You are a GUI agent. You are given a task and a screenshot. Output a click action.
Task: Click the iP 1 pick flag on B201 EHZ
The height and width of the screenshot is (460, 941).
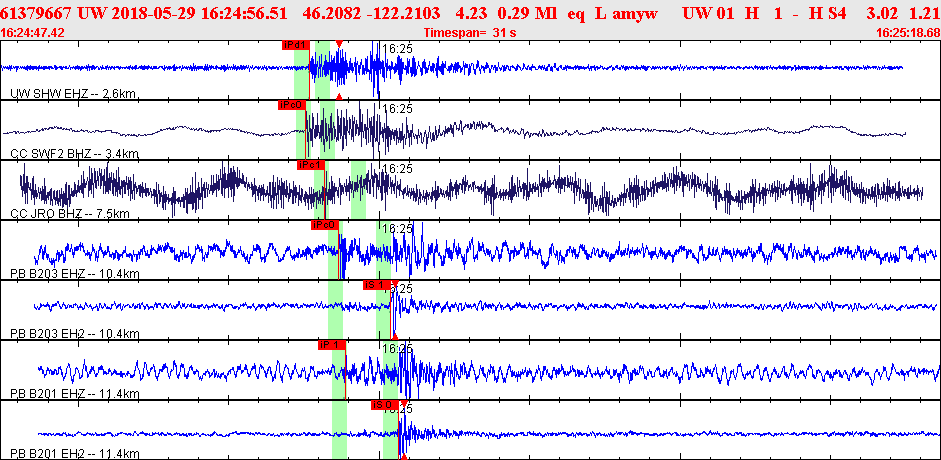click(332, 345)
